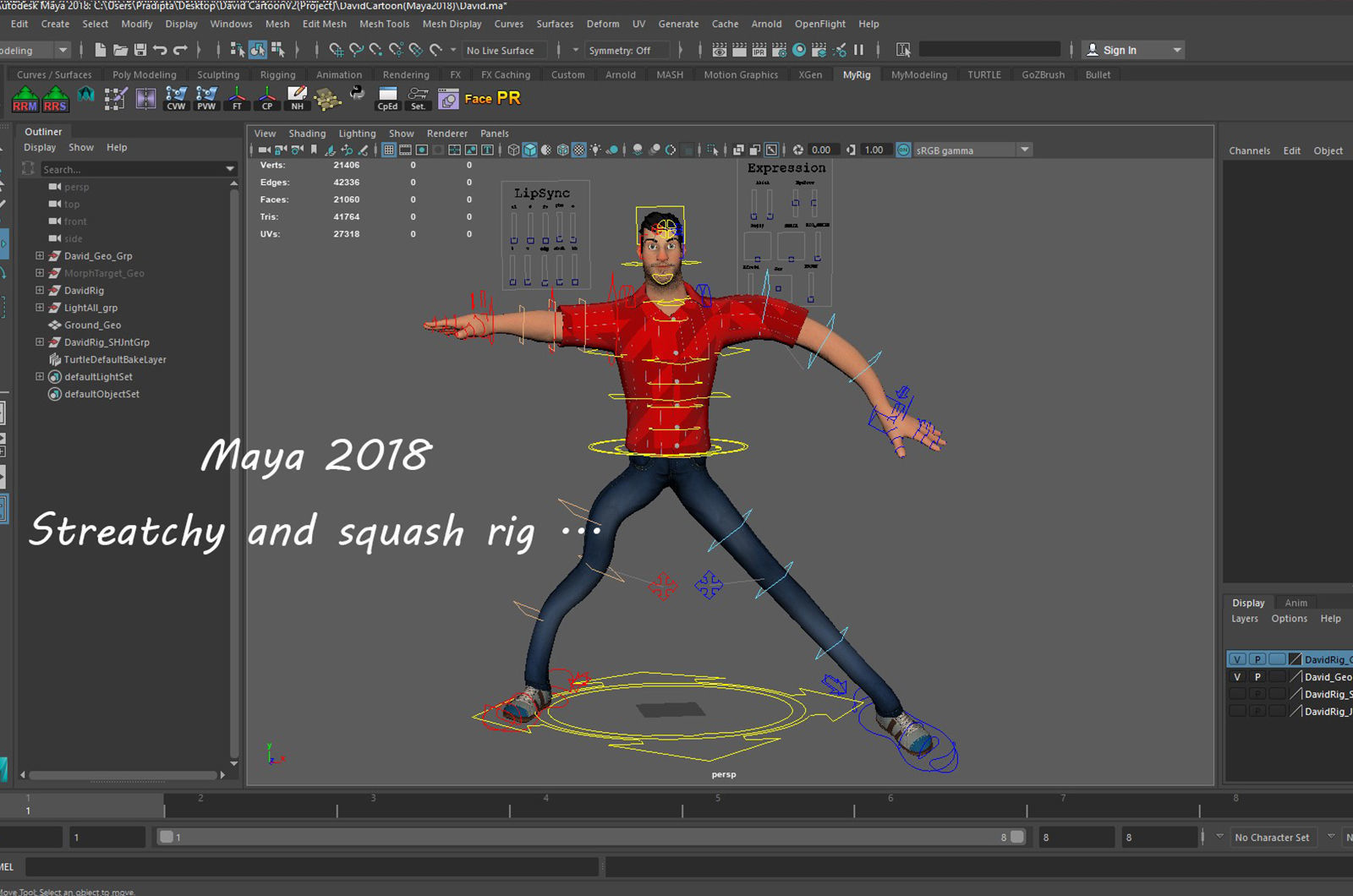
Task: Open Layers menu in layer editor
Action: coord(1244,619)
